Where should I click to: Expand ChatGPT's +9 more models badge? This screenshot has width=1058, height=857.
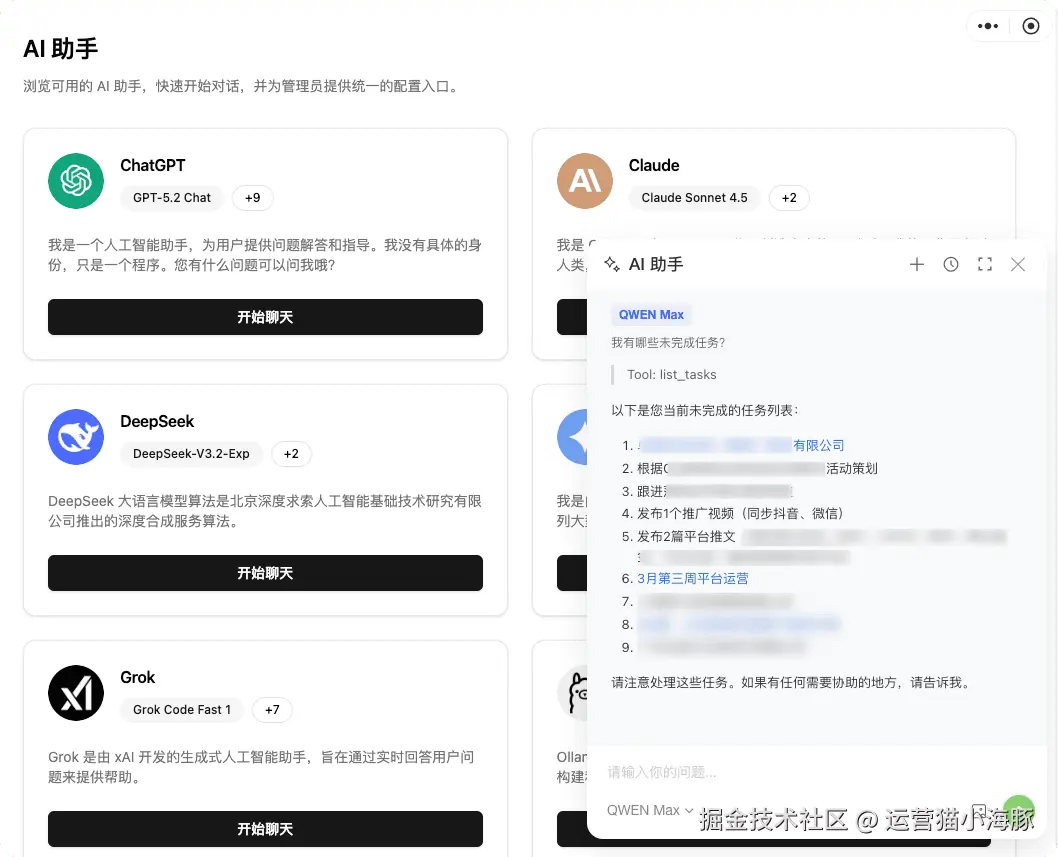pos(252,198)
